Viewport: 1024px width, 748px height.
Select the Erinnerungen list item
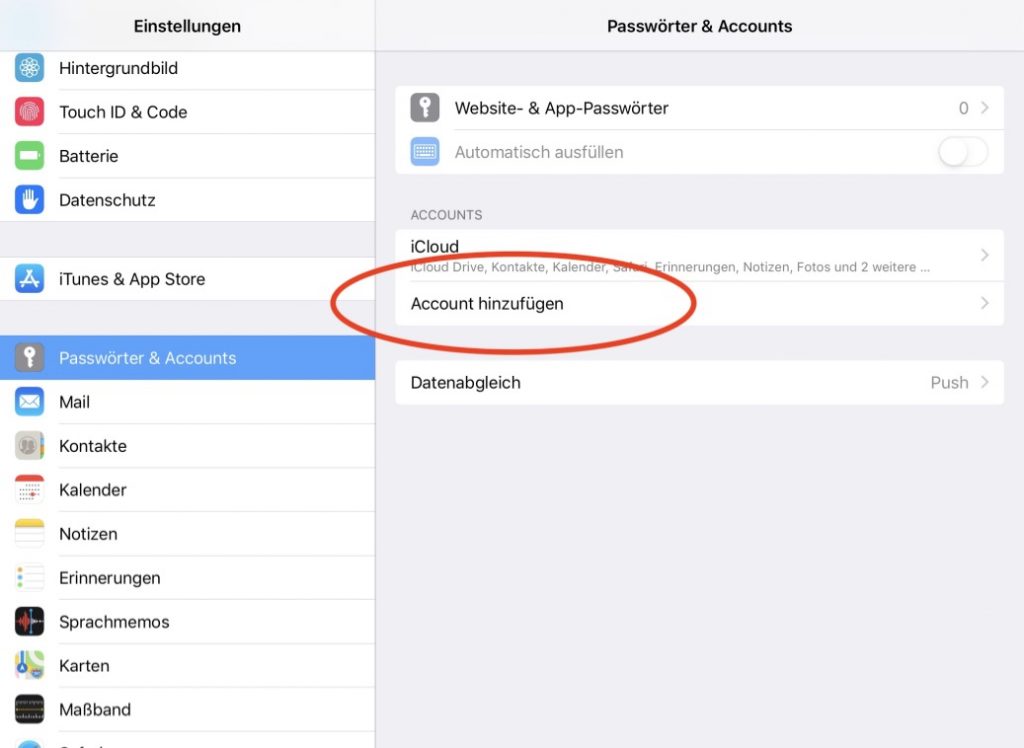[x=187, y=577]
